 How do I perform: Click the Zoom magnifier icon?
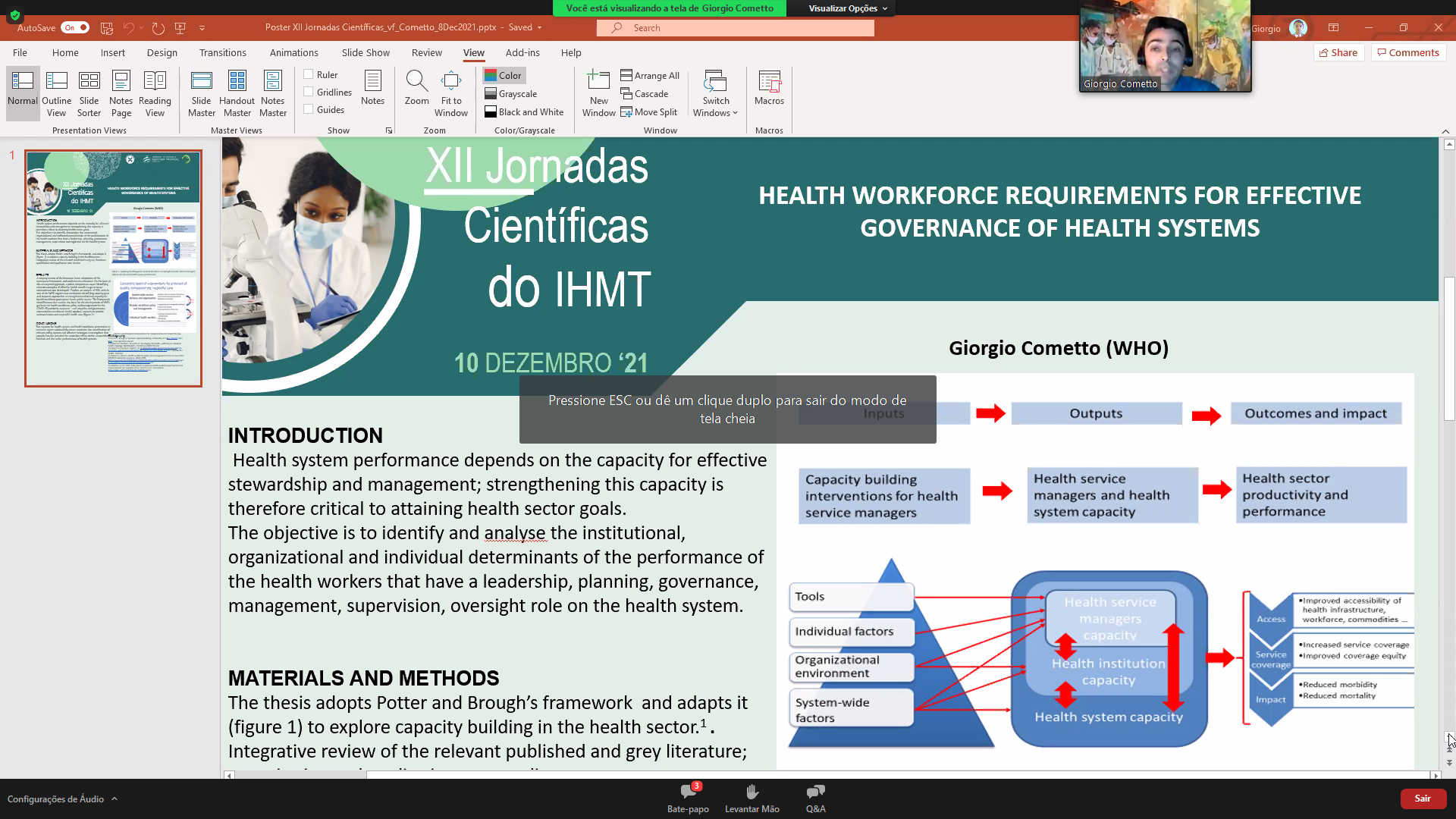pos(416,81)
